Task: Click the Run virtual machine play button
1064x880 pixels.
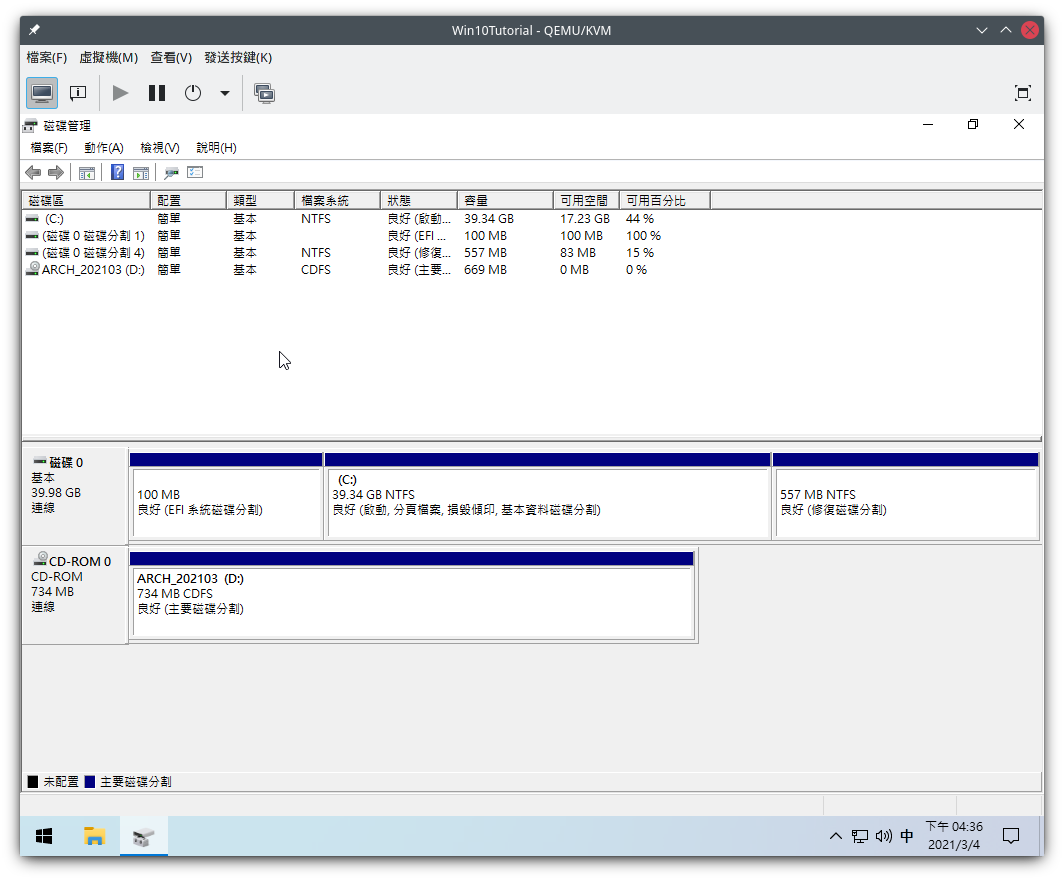Action: pos(120,93)
